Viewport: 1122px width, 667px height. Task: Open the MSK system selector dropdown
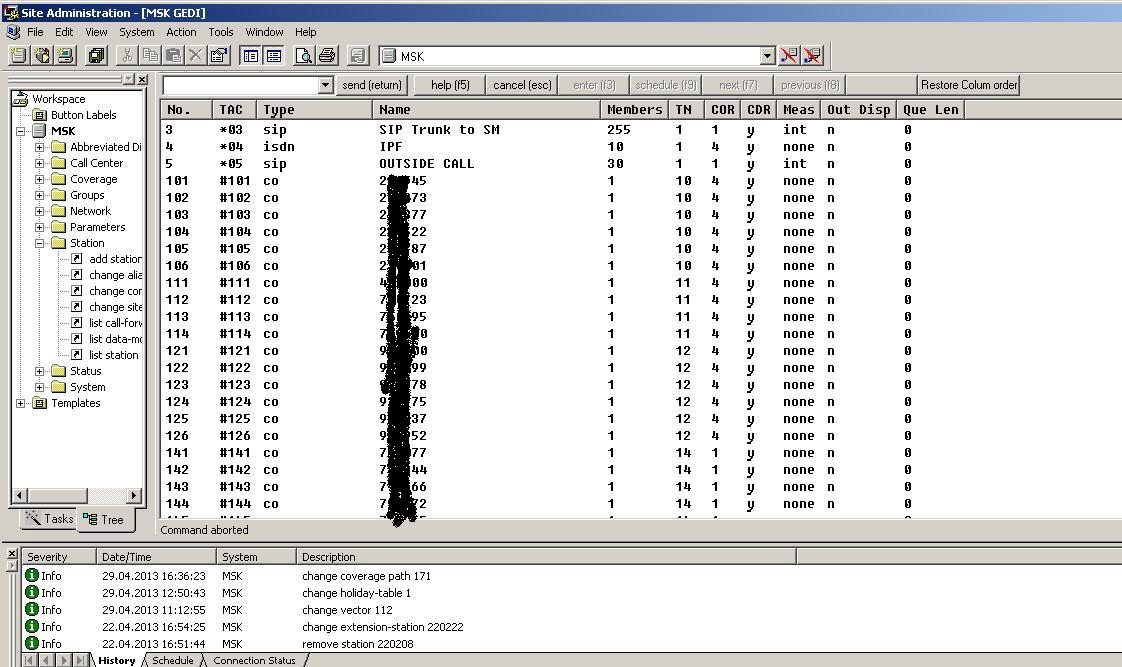[767, 56]
